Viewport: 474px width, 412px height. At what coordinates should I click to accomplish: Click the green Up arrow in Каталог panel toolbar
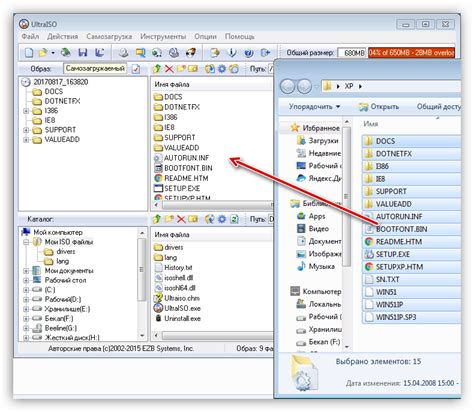tap(157, 219)
